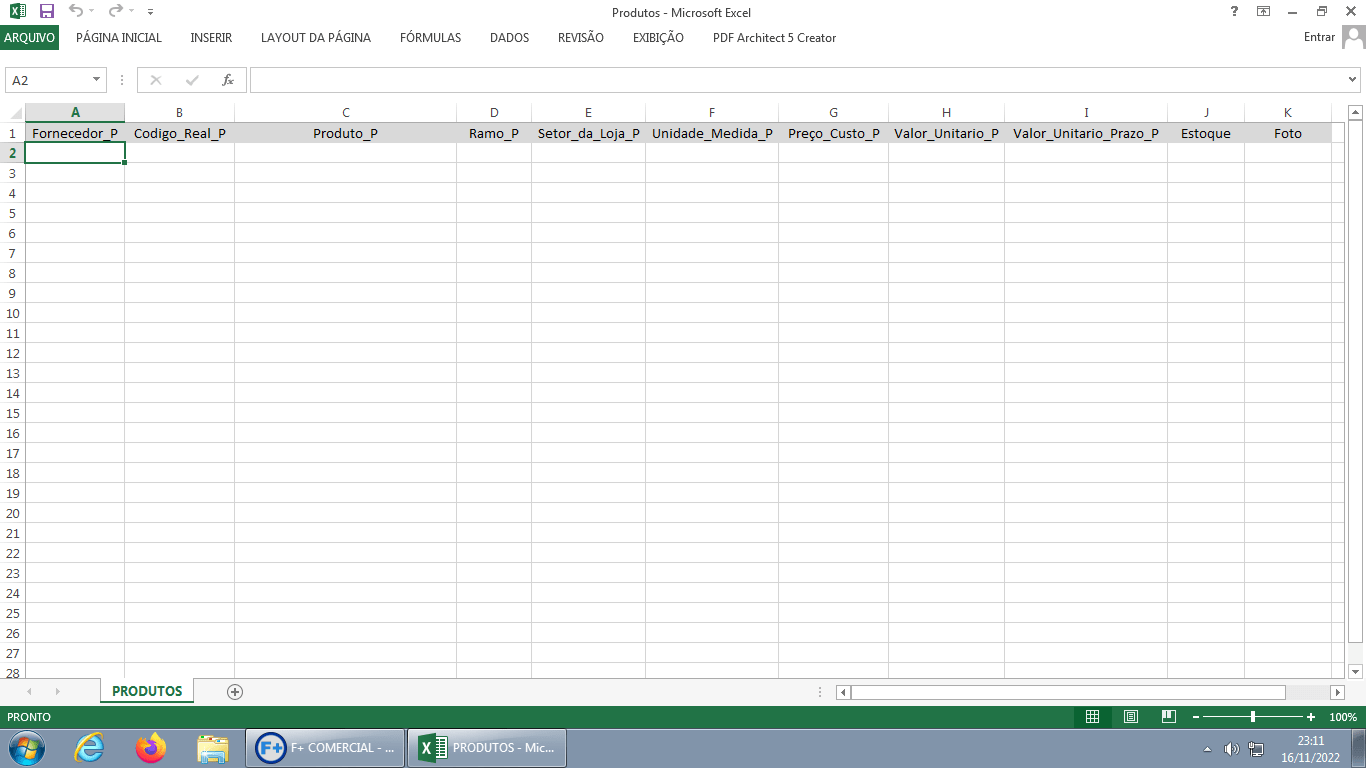
Task: Click the Codigo_Real_P header cell
Action: (179, 133)
